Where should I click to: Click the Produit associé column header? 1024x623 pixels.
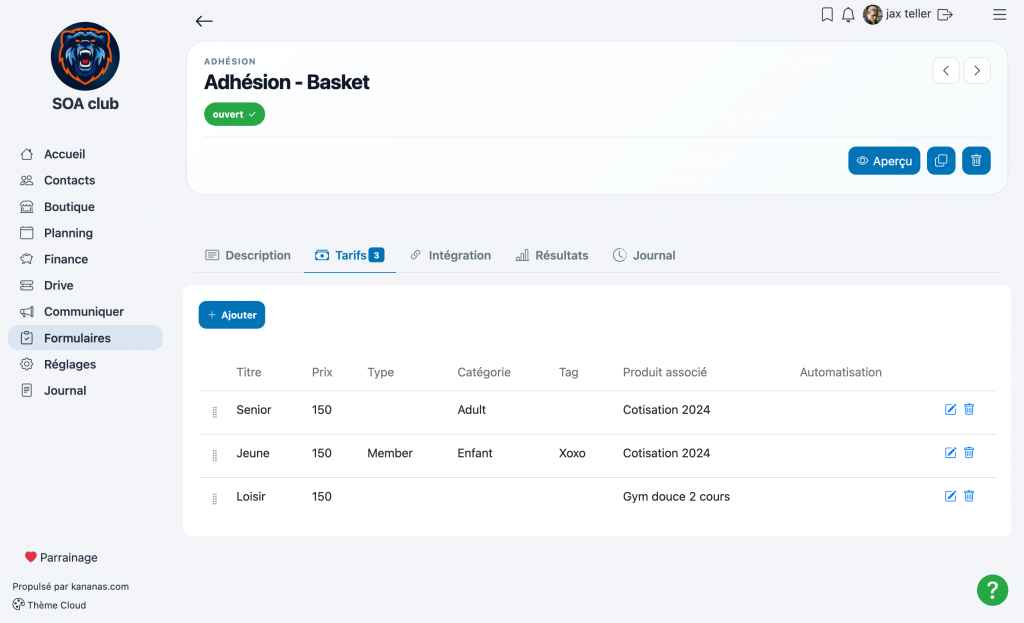[x=665, y=372]
